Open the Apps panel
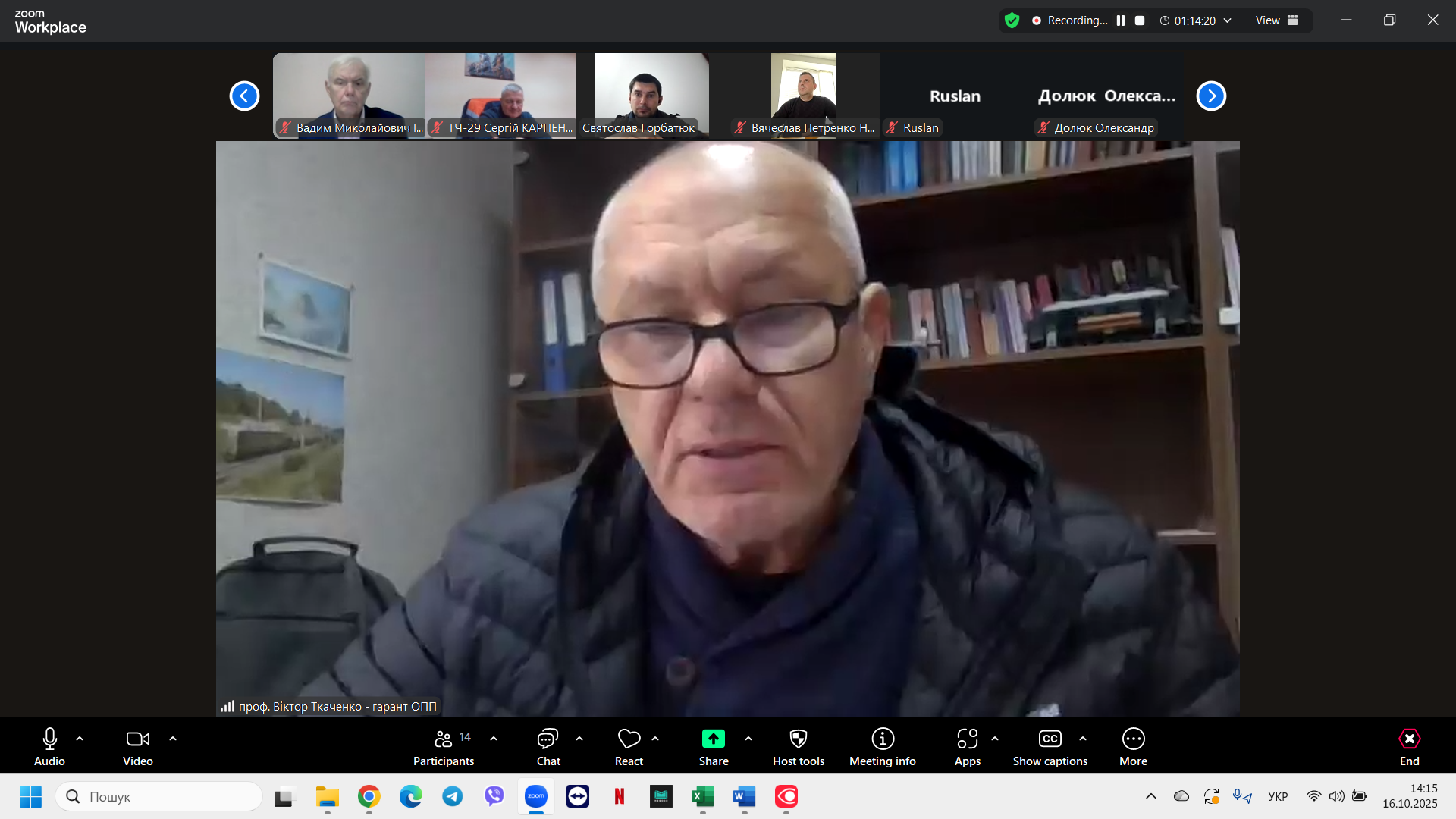Image resolution: width=1456 pixels, height=819 pixels. 967,746
